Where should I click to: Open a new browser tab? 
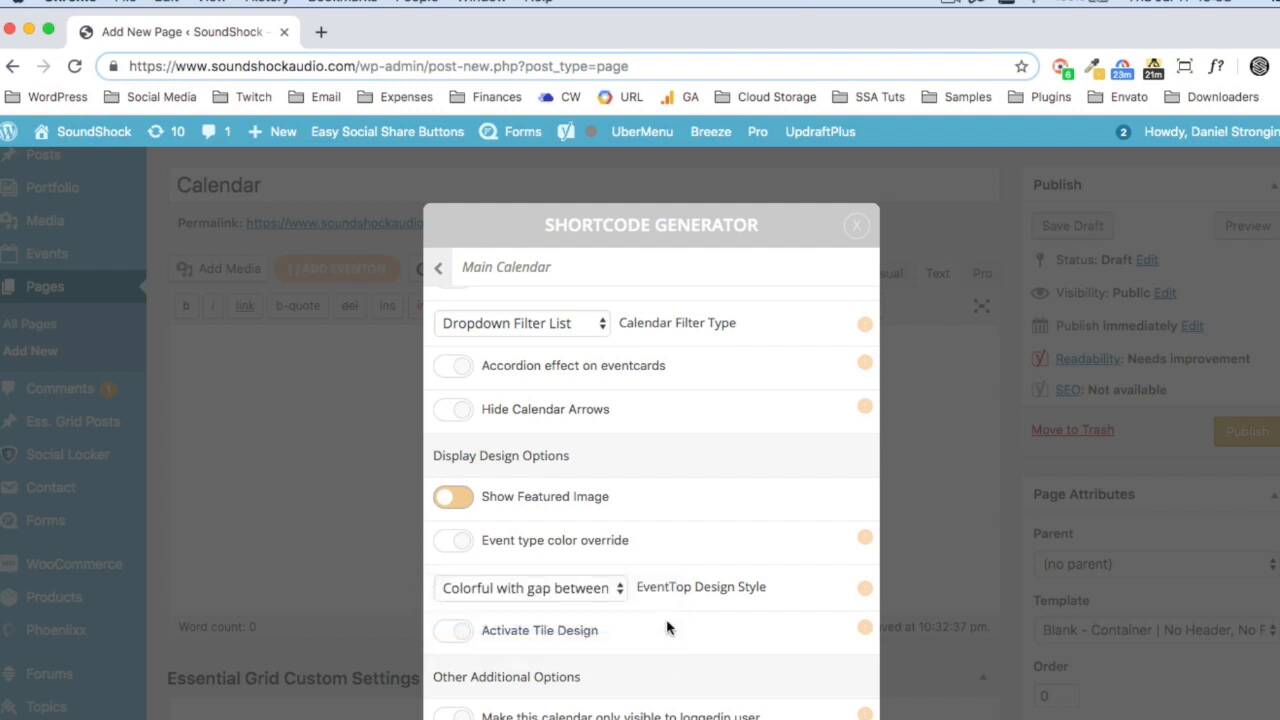321,32
